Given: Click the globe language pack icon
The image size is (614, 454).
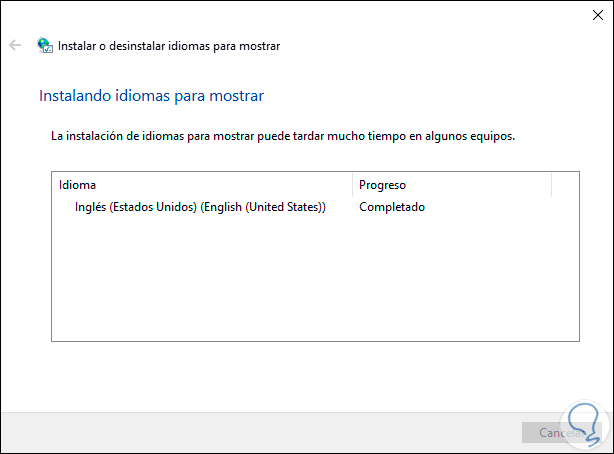Looking at the screenshot, I should (x=45, y=46).
